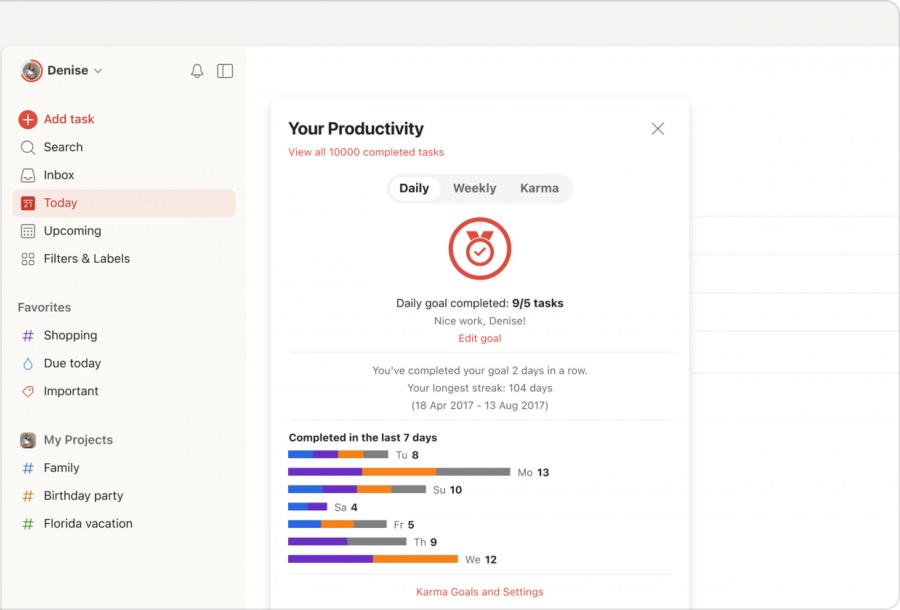
Task: Click the Filters & Labels icon
Action: pos(27,258)
